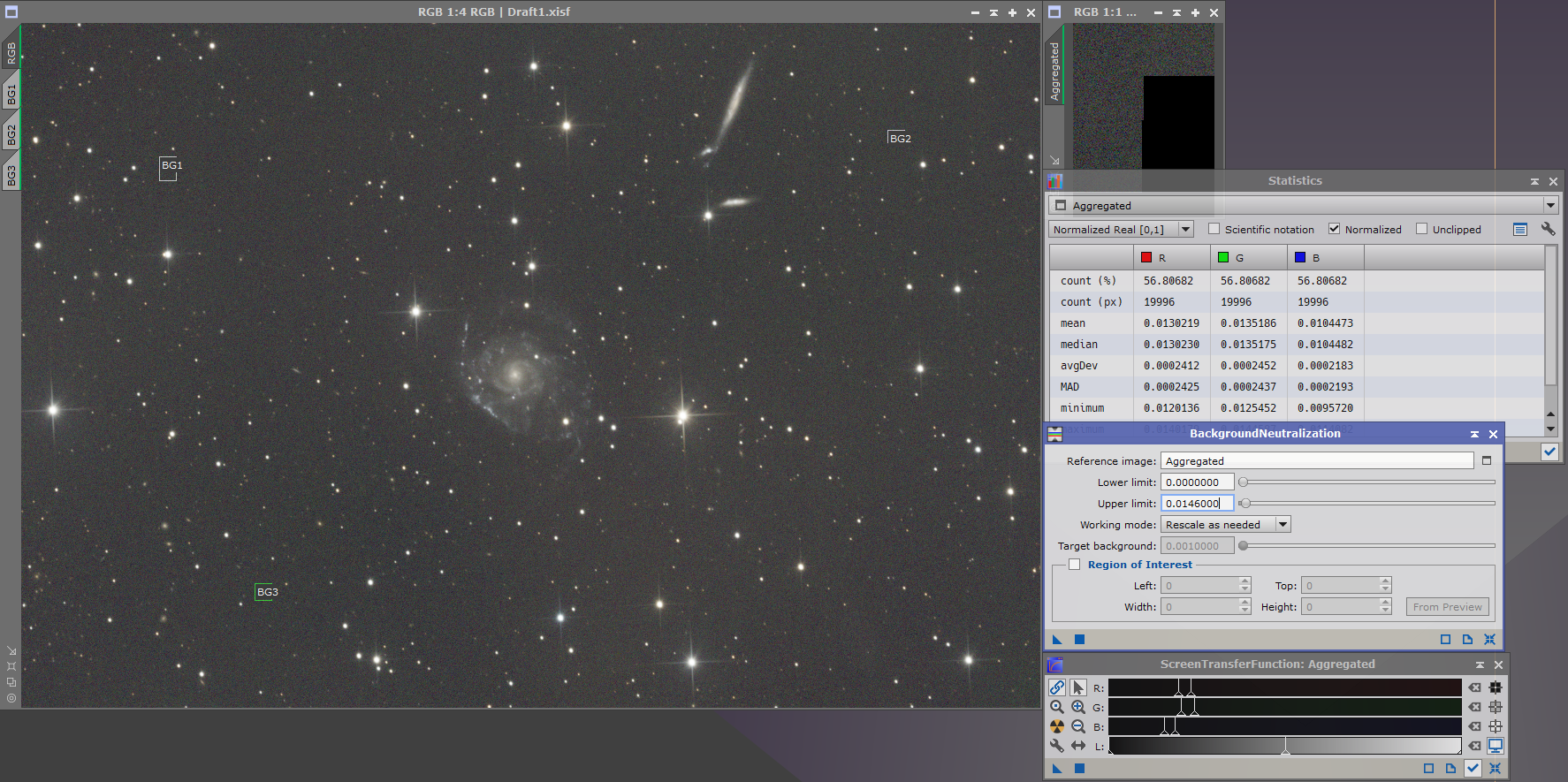Image resolution: width=1568 pixels, height=782 pixels.
Task: Reset BackgroundNeutralization with the reset icon
Action: point(1489,640)
